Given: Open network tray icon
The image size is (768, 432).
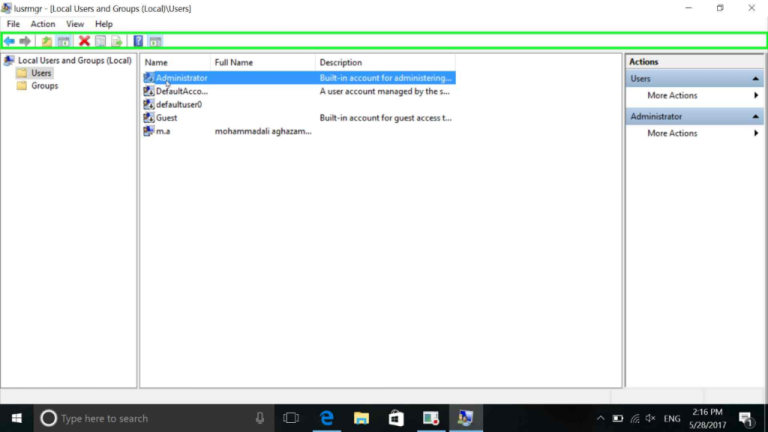Looking at the screenshot, I should click(635, 418).
